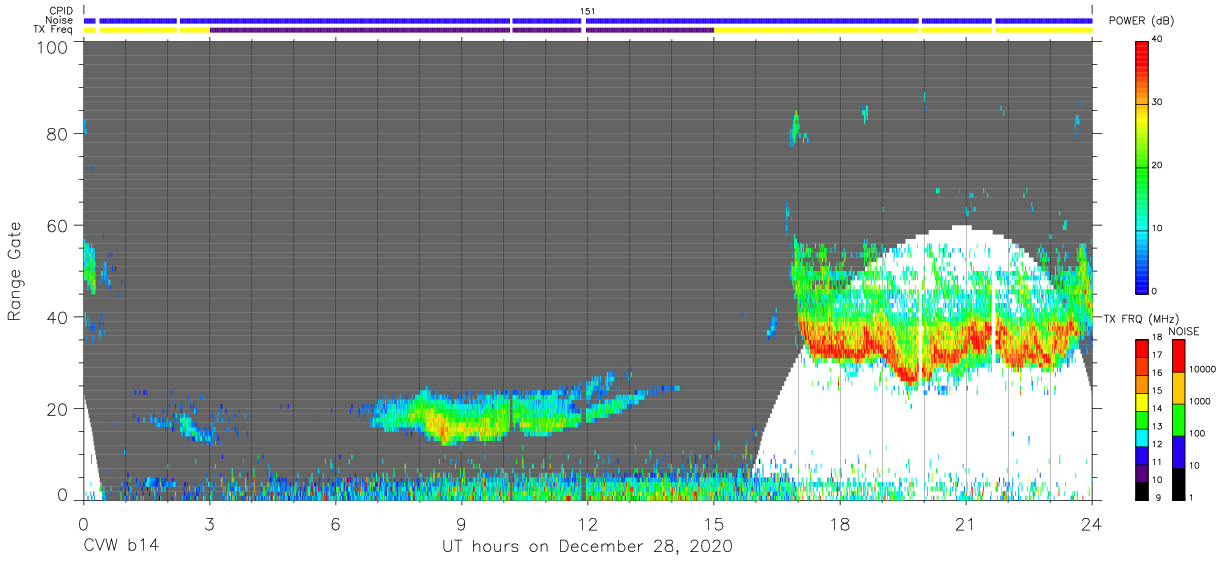
Task: Click the 40 range gate tick label
Action: 57,317
